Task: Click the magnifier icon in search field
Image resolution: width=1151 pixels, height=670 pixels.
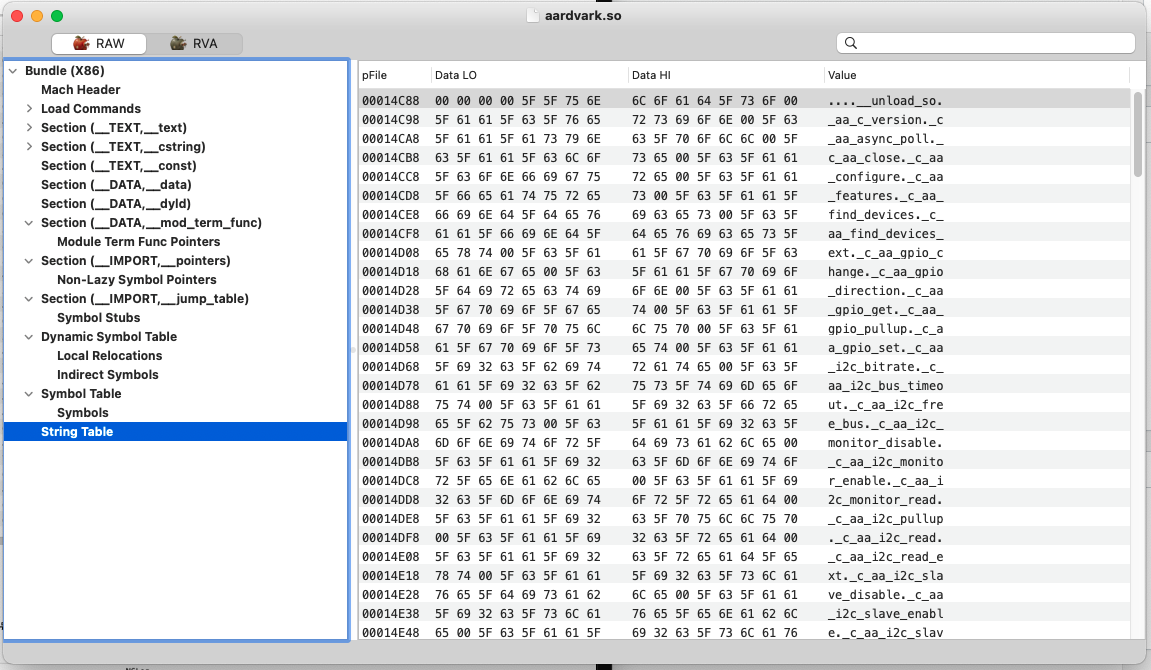Action: tap(851, 43)
